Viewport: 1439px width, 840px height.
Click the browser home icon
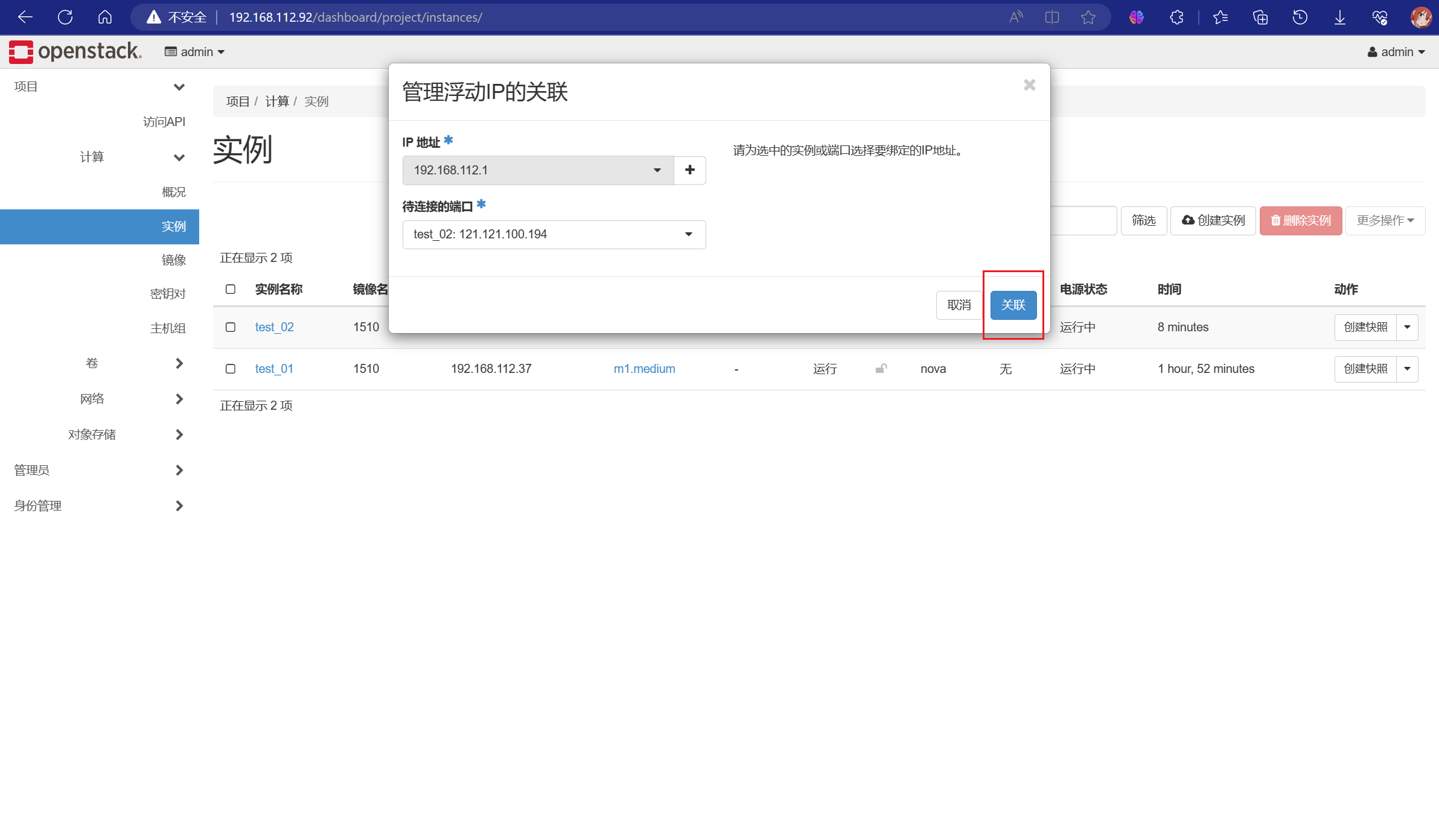point(105,17)
